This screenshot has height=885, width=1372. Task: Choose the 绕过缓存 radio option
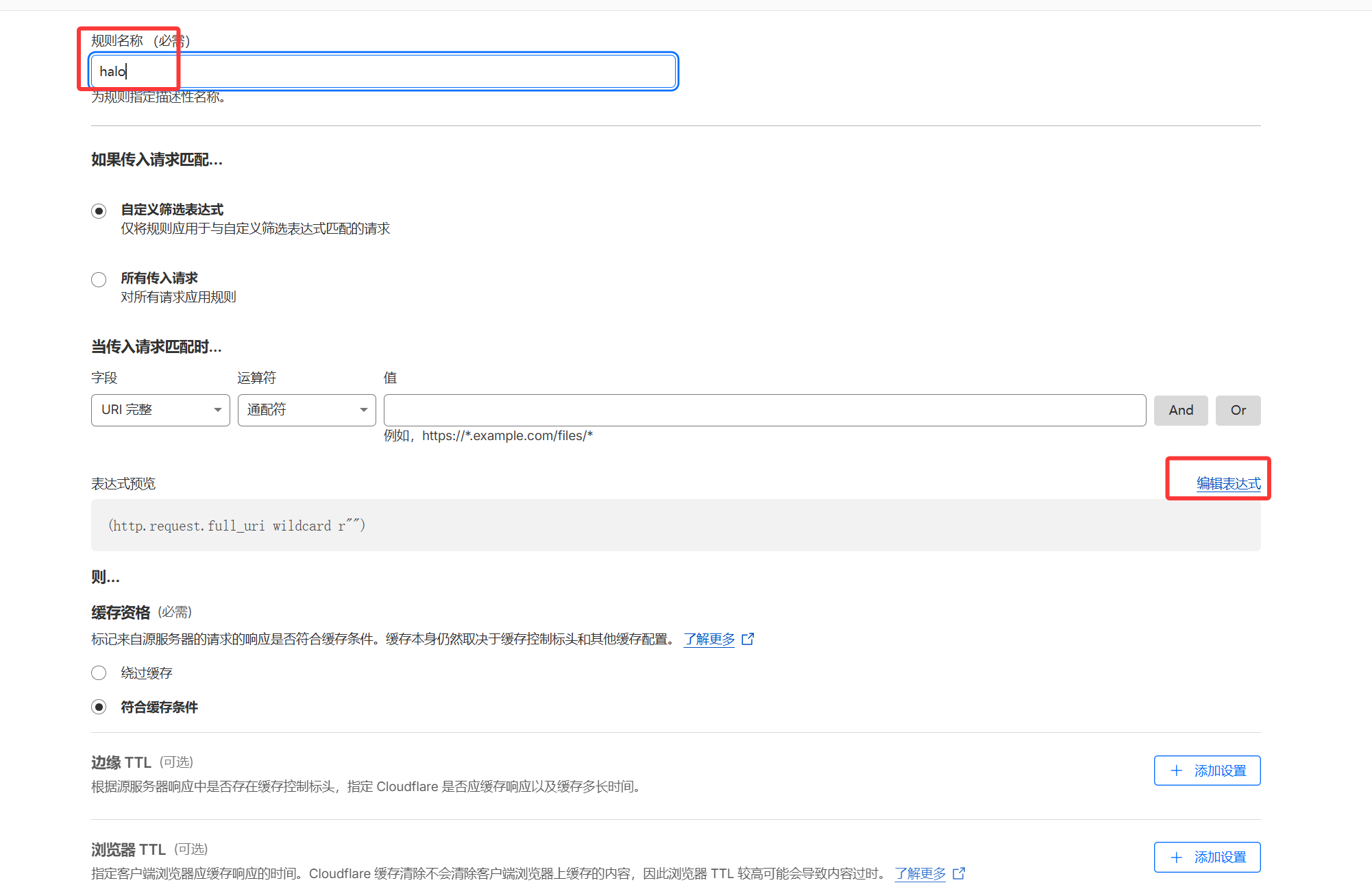tap(99, 672)
